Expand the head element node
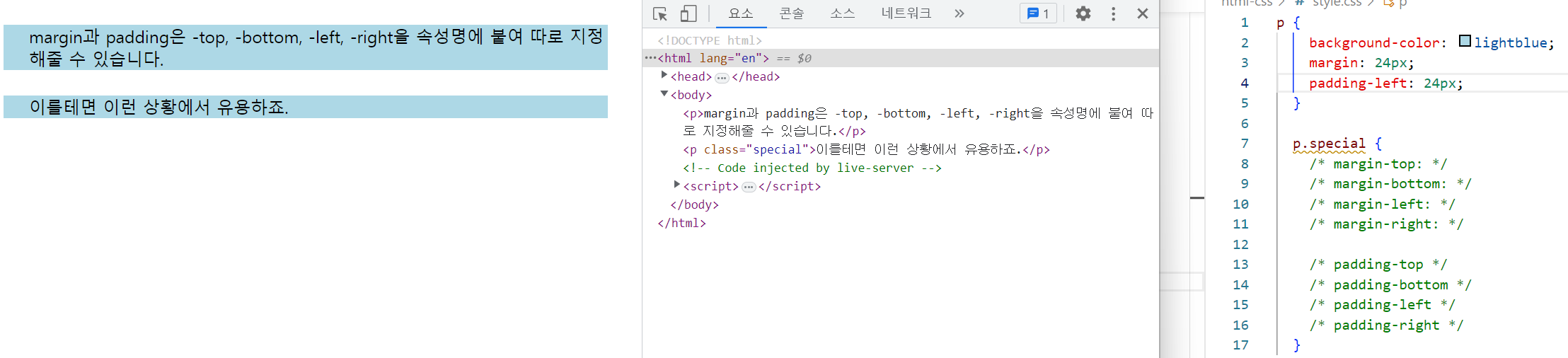Viewport: 1568px width, 358px height. pos(664,74)
